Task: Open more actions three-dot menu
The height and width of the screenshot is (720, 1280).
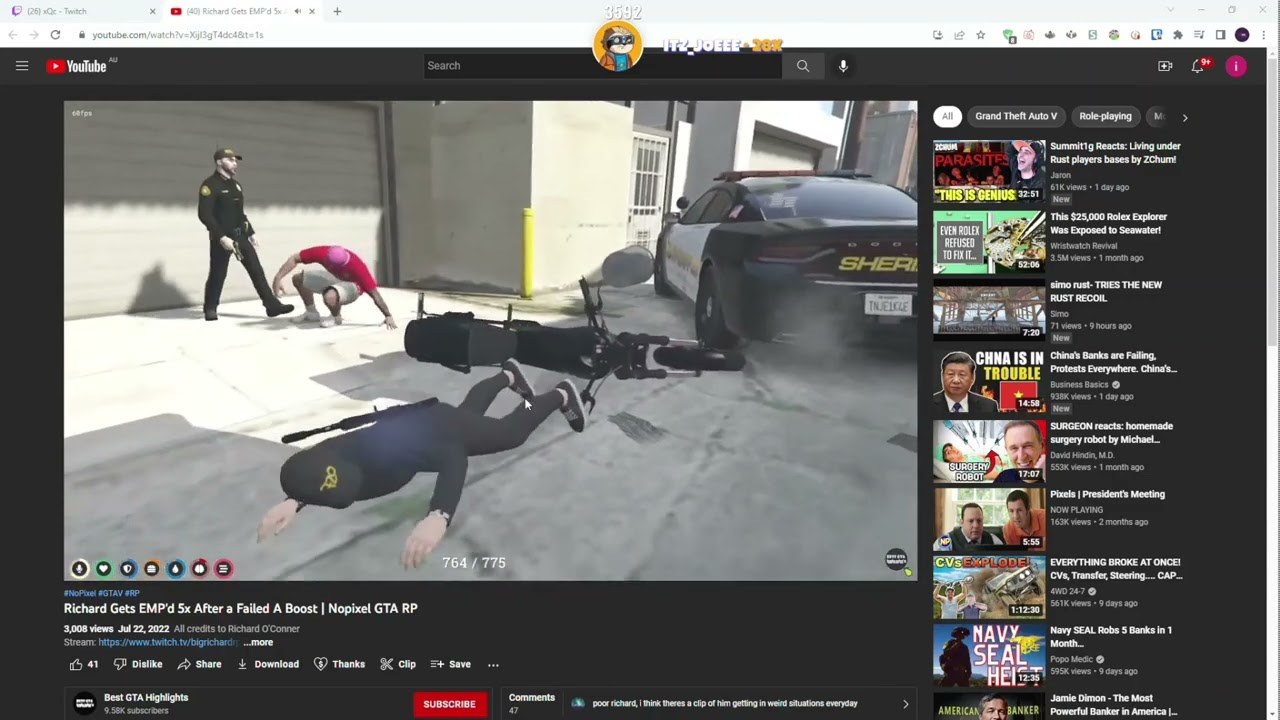Action: point(493,664)
